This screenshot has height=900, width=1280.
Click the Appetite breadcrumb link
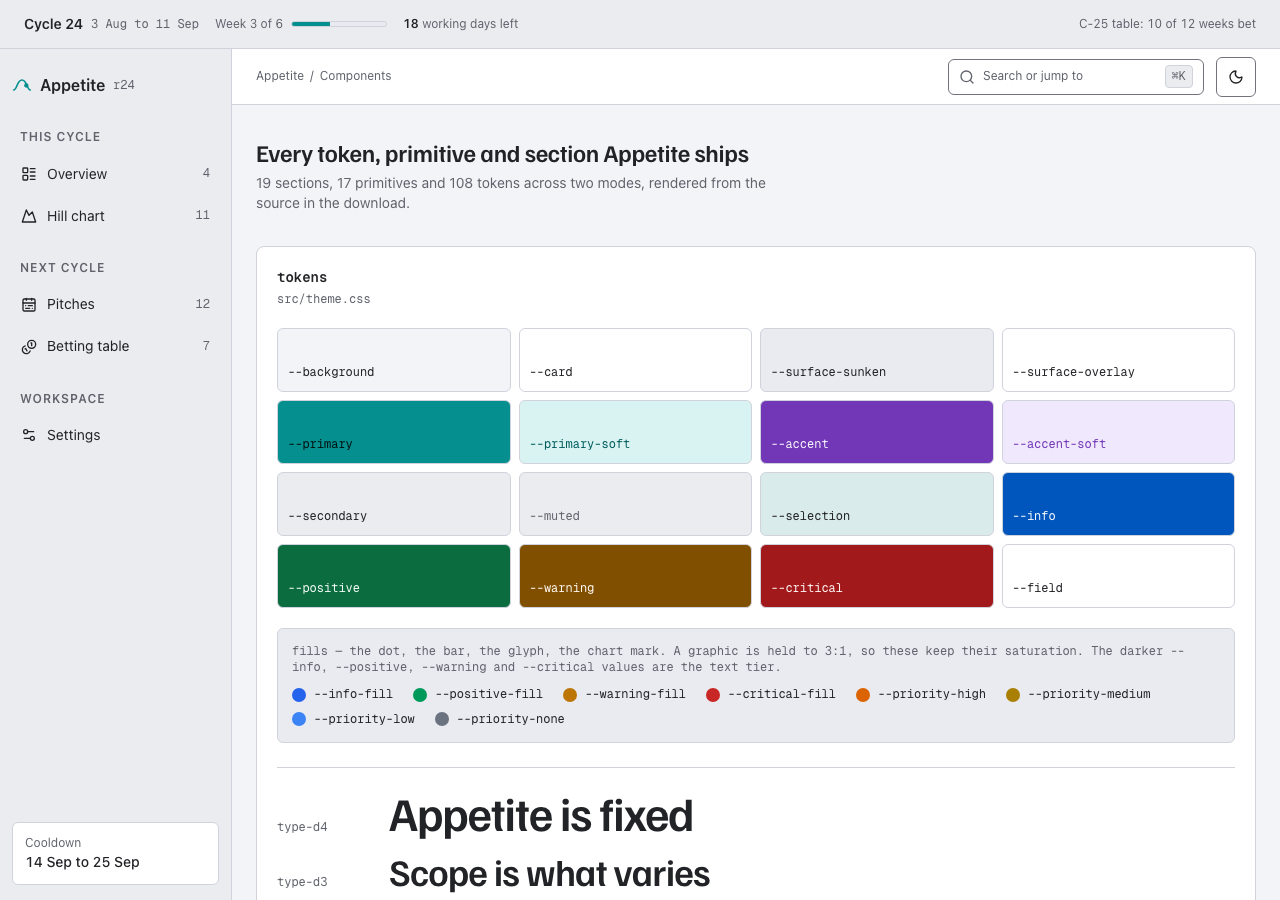tap(280, 76)
